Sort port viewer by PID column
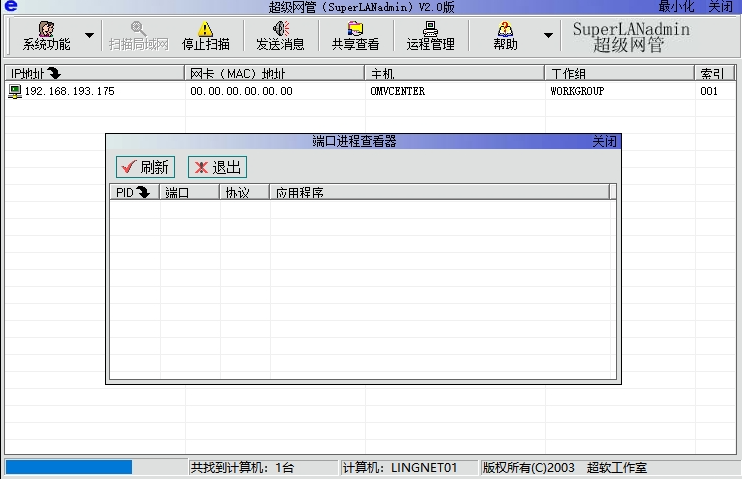The width and height of the screenshot is (742, 479). (x=135, y=192)
